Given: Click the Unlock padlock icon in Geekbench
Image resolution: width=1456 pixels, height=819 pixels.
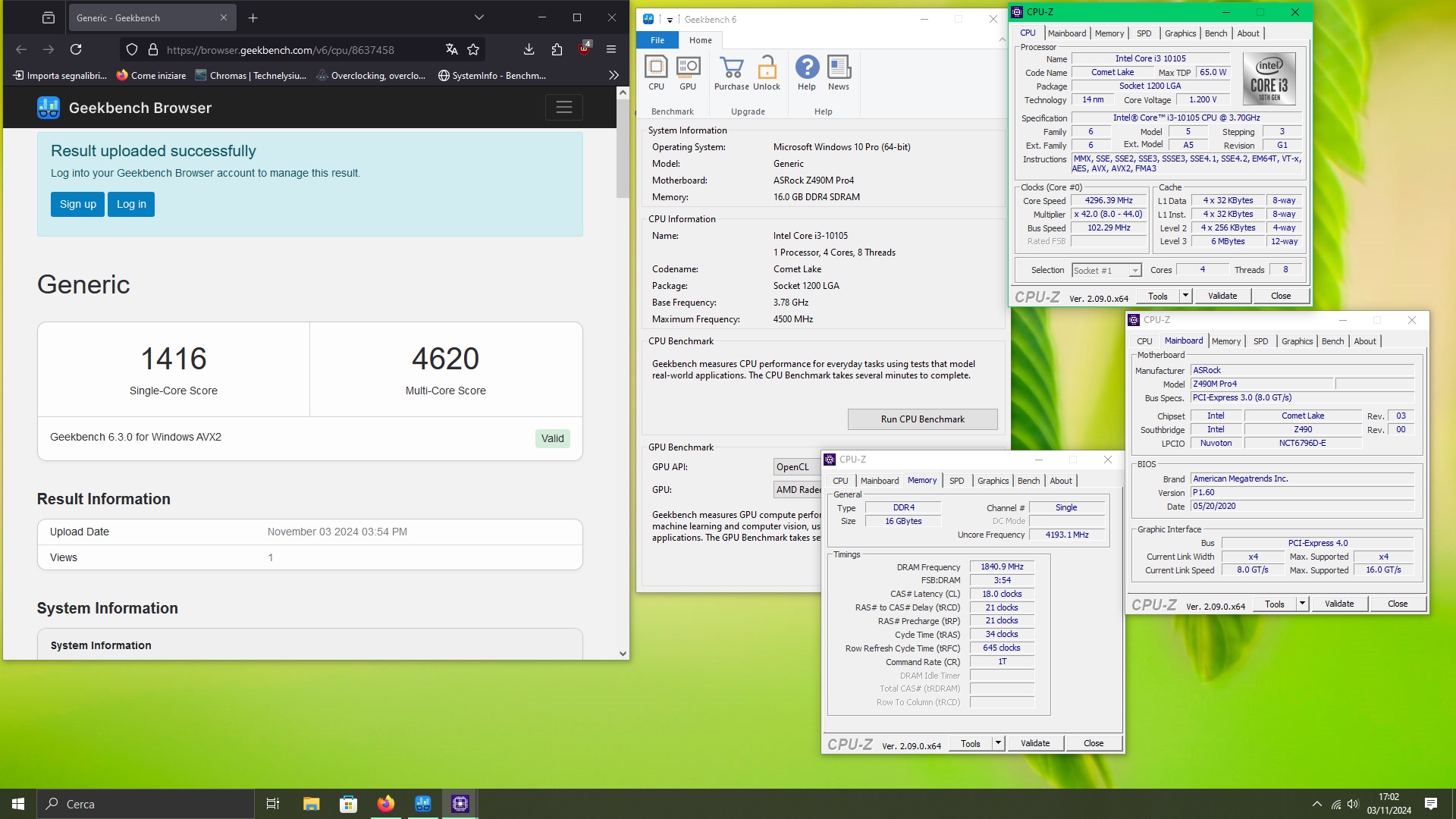Looking at the screenshot, I should click(767, 73).
